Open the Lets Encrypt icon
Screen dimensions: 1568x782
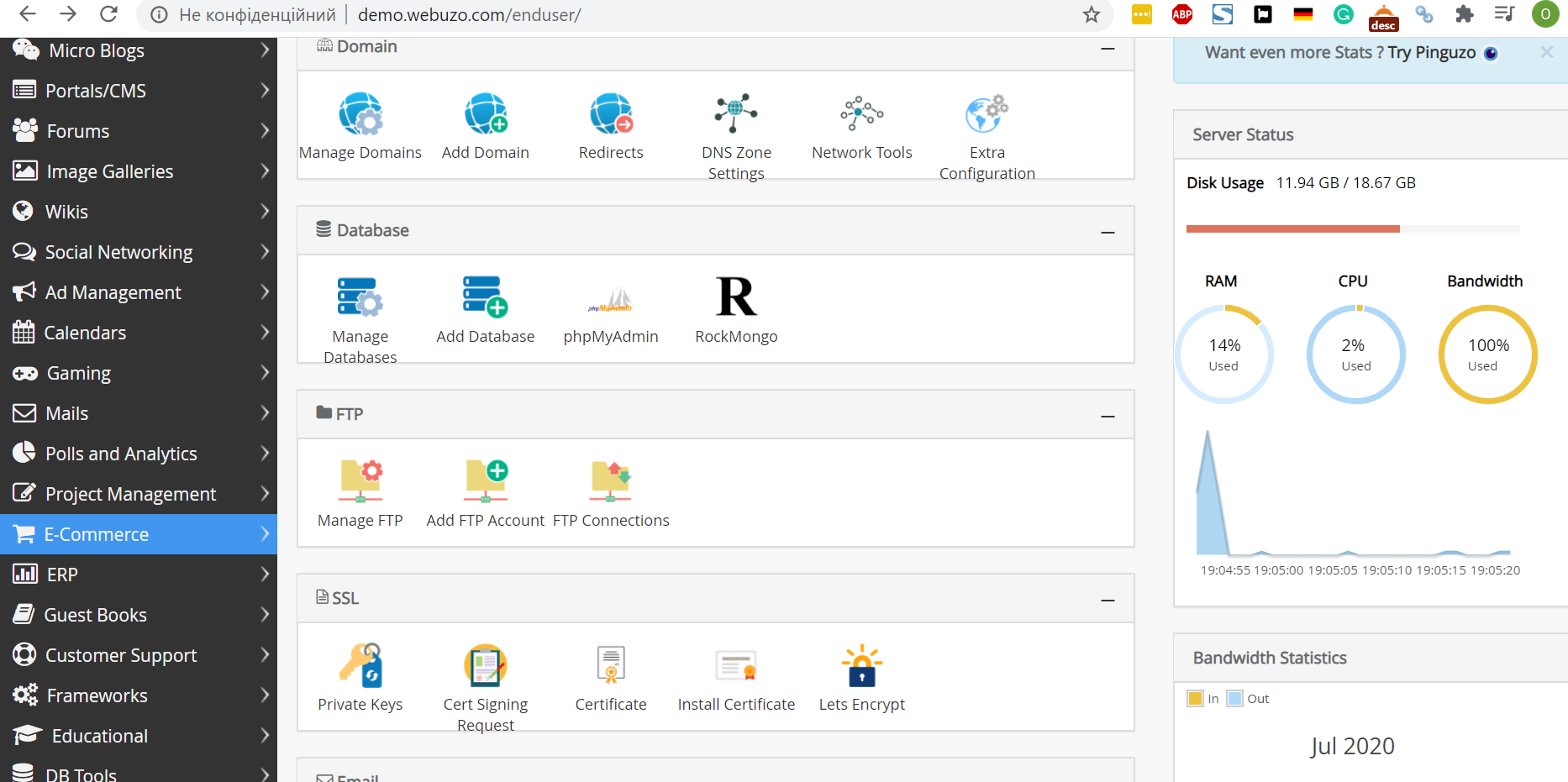(862, 665)
